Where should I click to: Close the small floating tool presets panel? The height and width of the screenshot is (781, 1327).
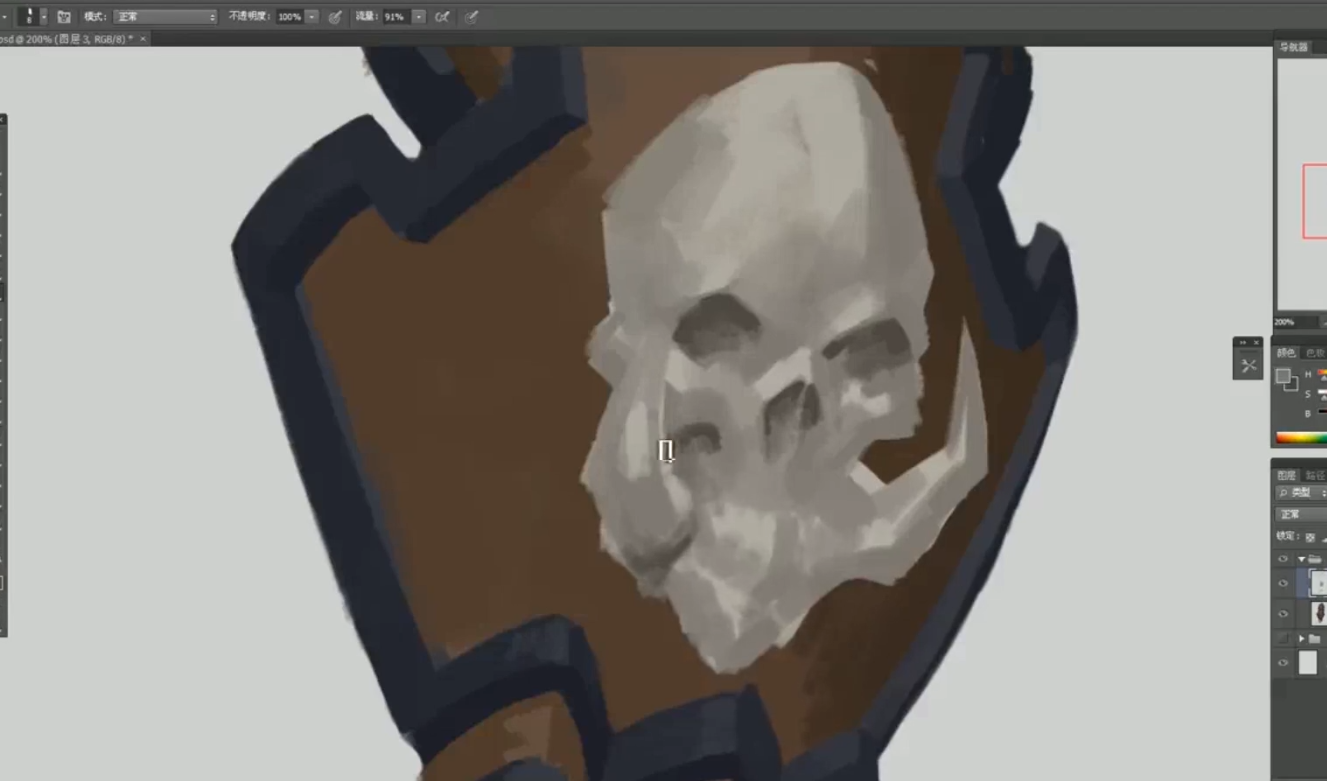tap(1257, 343)
